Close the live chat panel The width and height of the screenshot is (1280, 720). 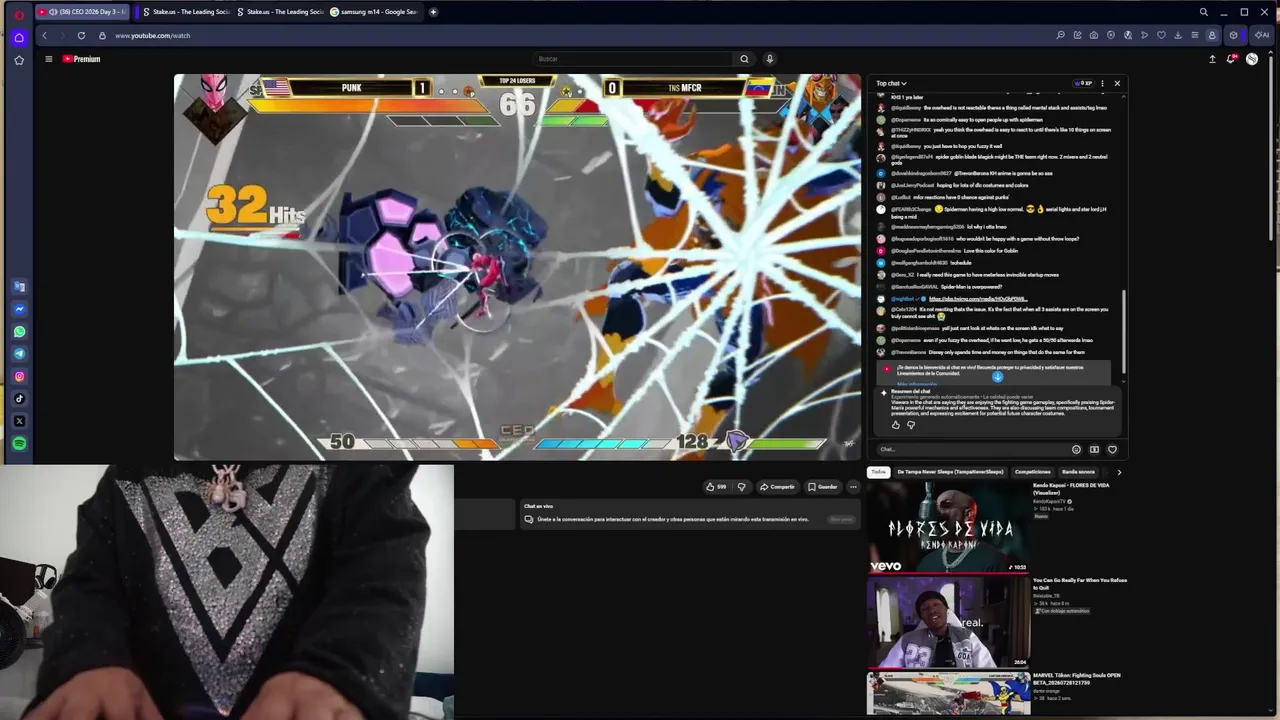point(1117,83)
